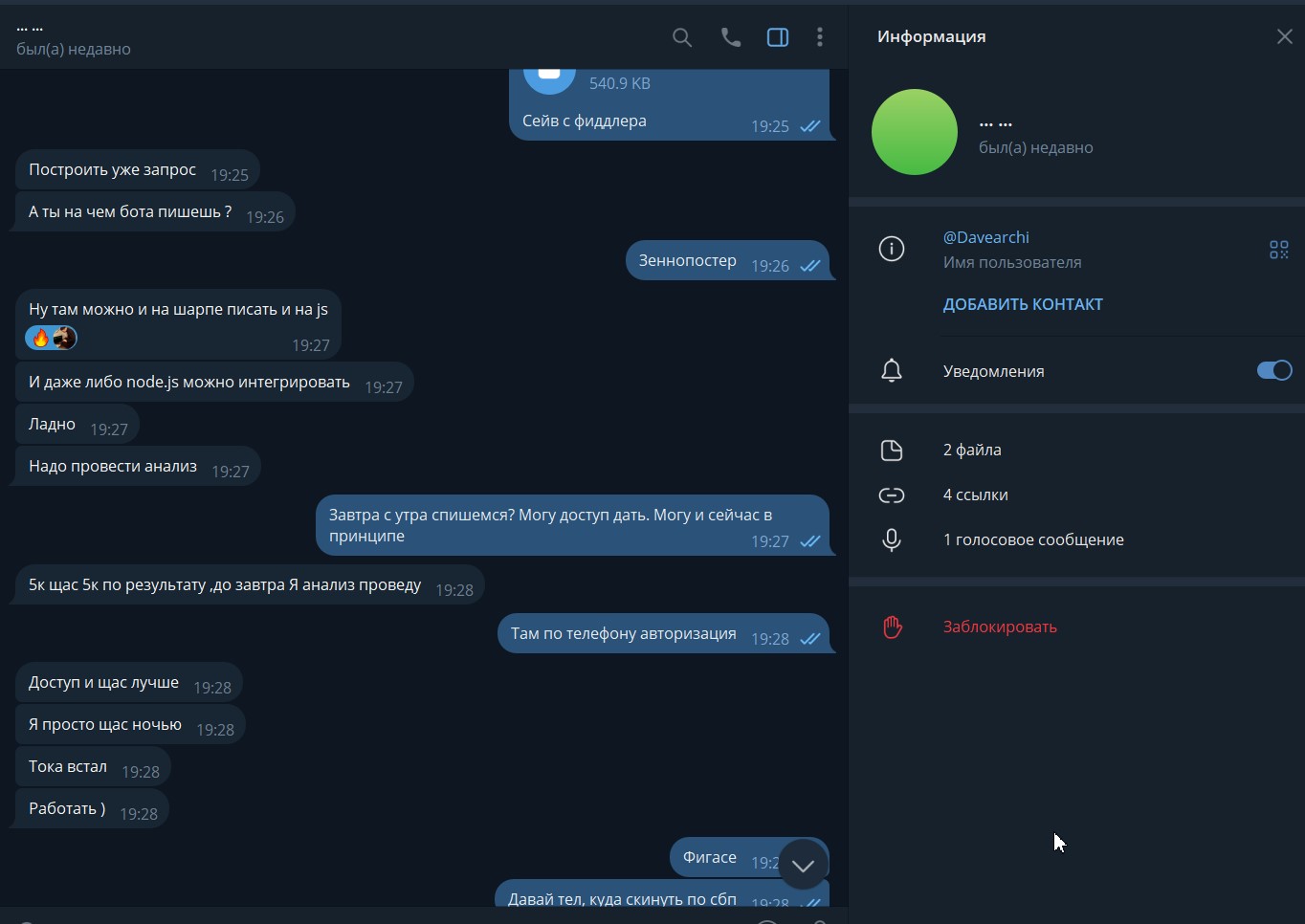The width and height of the screenshot is (1305, 924).
Task: Show QR code for @Davearchi
Action: [1279, 250]
